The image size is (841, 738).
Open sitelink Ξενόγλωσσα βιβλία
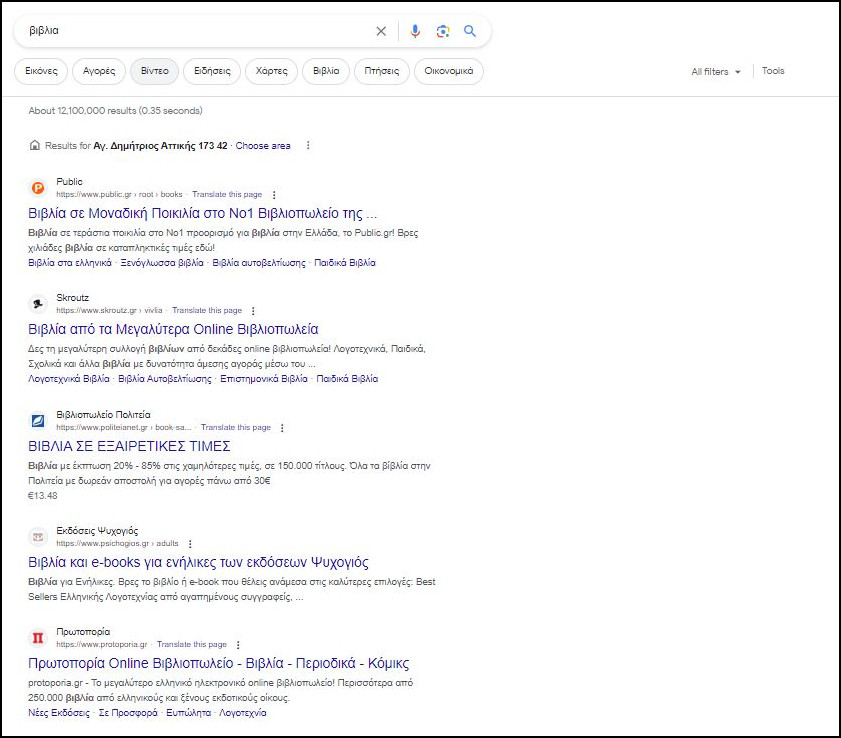[162, 263]
